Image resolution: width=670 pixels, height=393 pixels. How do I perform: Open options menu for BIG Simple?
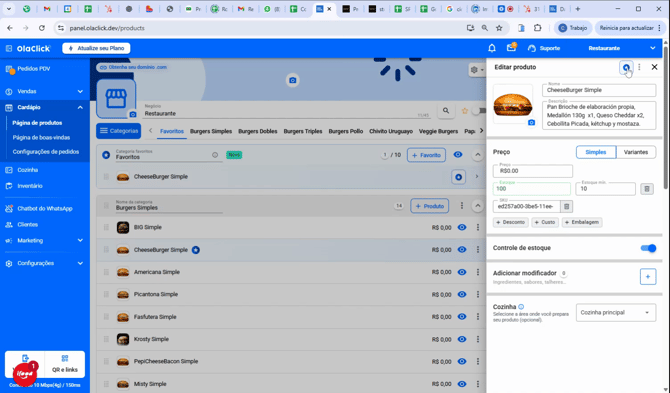tap(478, 227)
